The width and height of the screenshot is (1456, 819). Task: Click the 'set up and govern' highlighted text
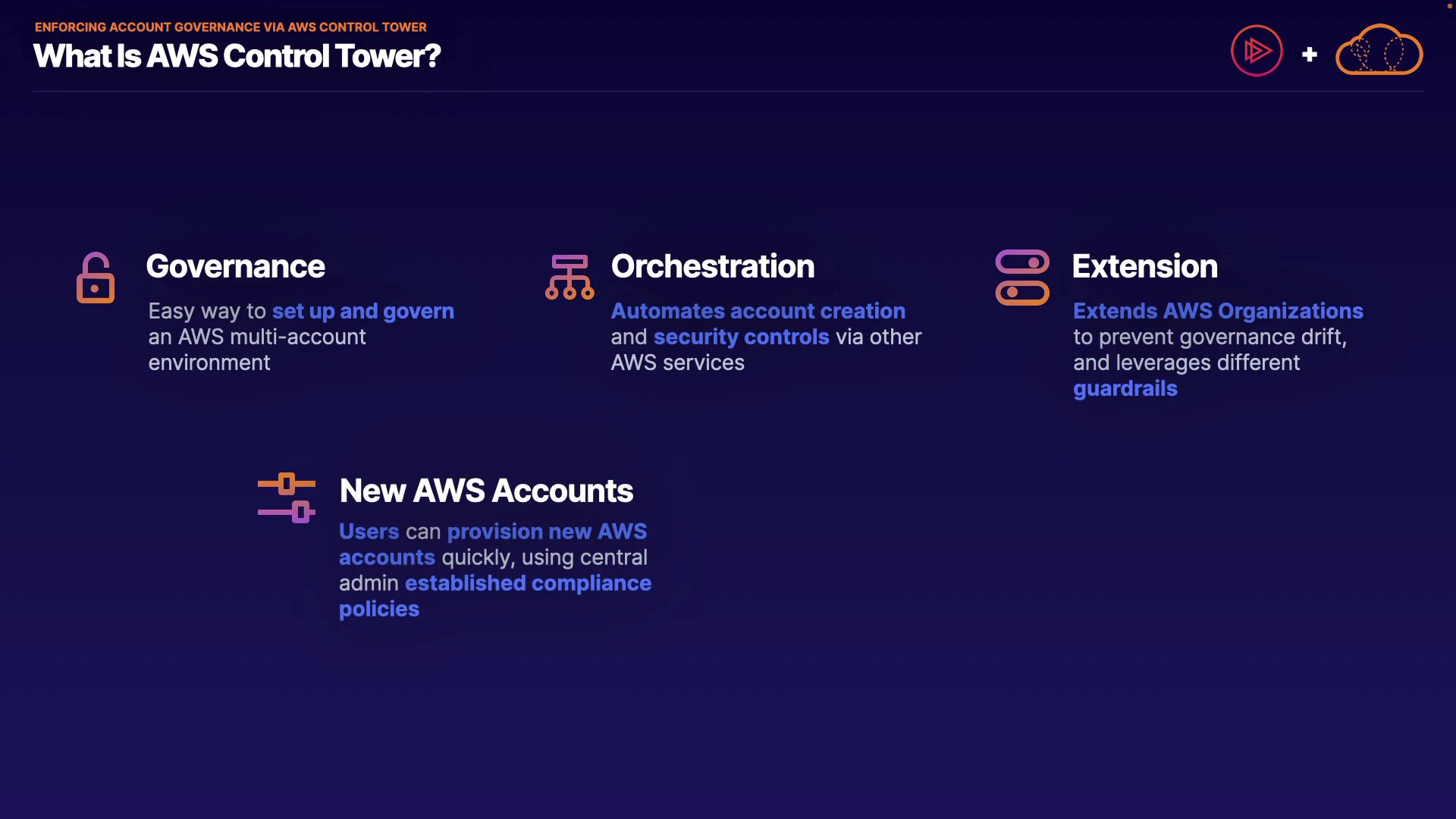click(362, 311)
